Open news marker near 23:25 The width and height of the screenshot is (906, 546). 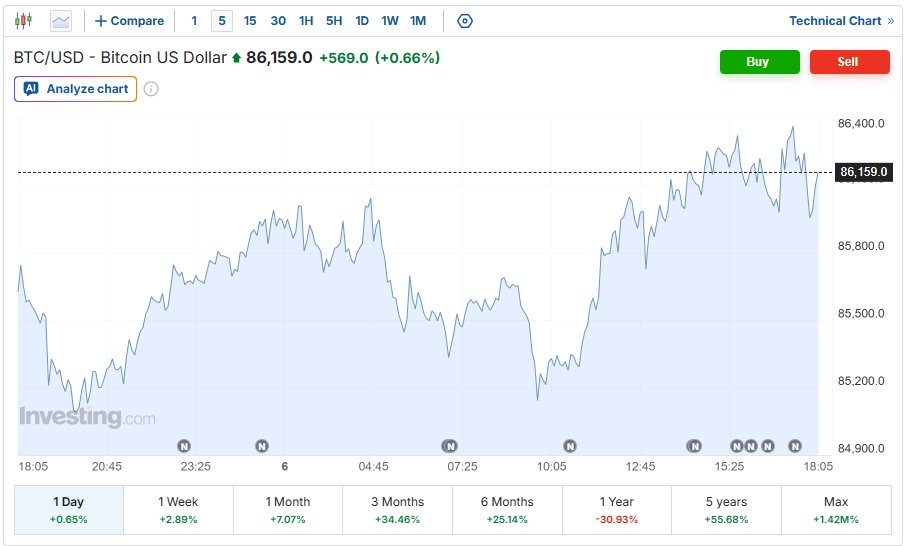click(184, 446)
